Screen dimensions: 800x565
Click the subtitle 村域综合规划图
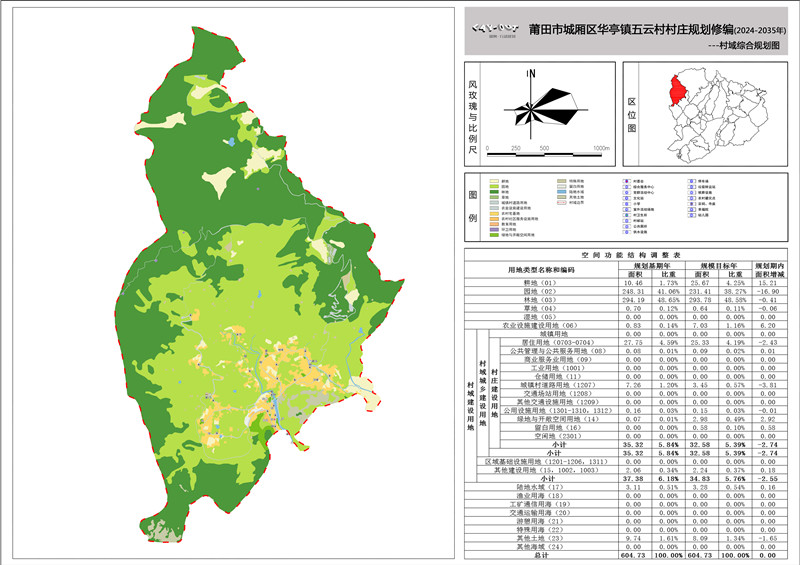point(743,46)
